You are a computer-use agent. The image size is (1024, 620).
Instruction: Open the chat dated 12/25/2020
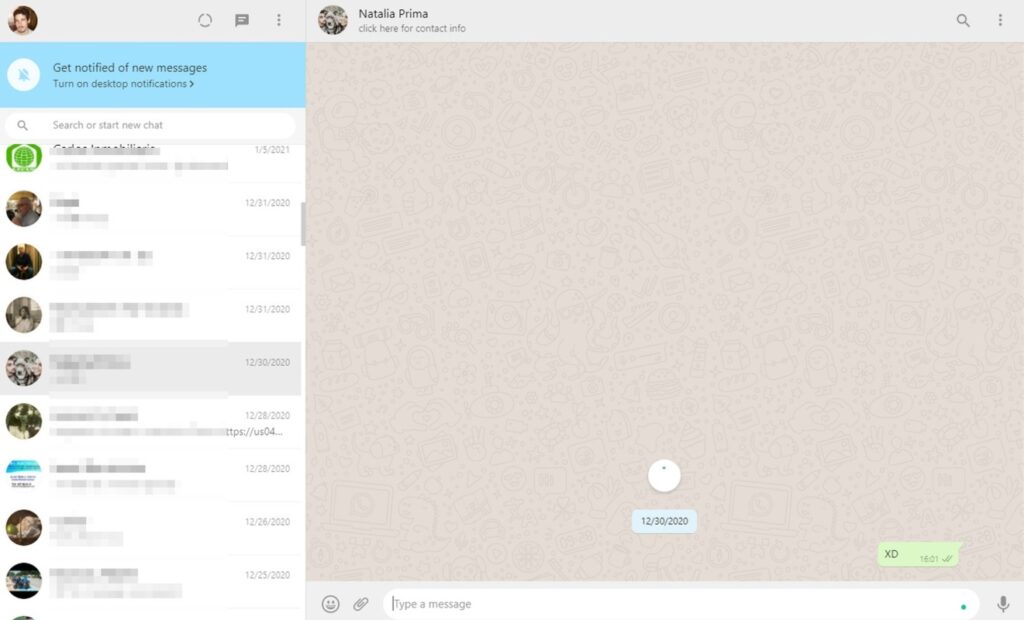pos(150,581)
